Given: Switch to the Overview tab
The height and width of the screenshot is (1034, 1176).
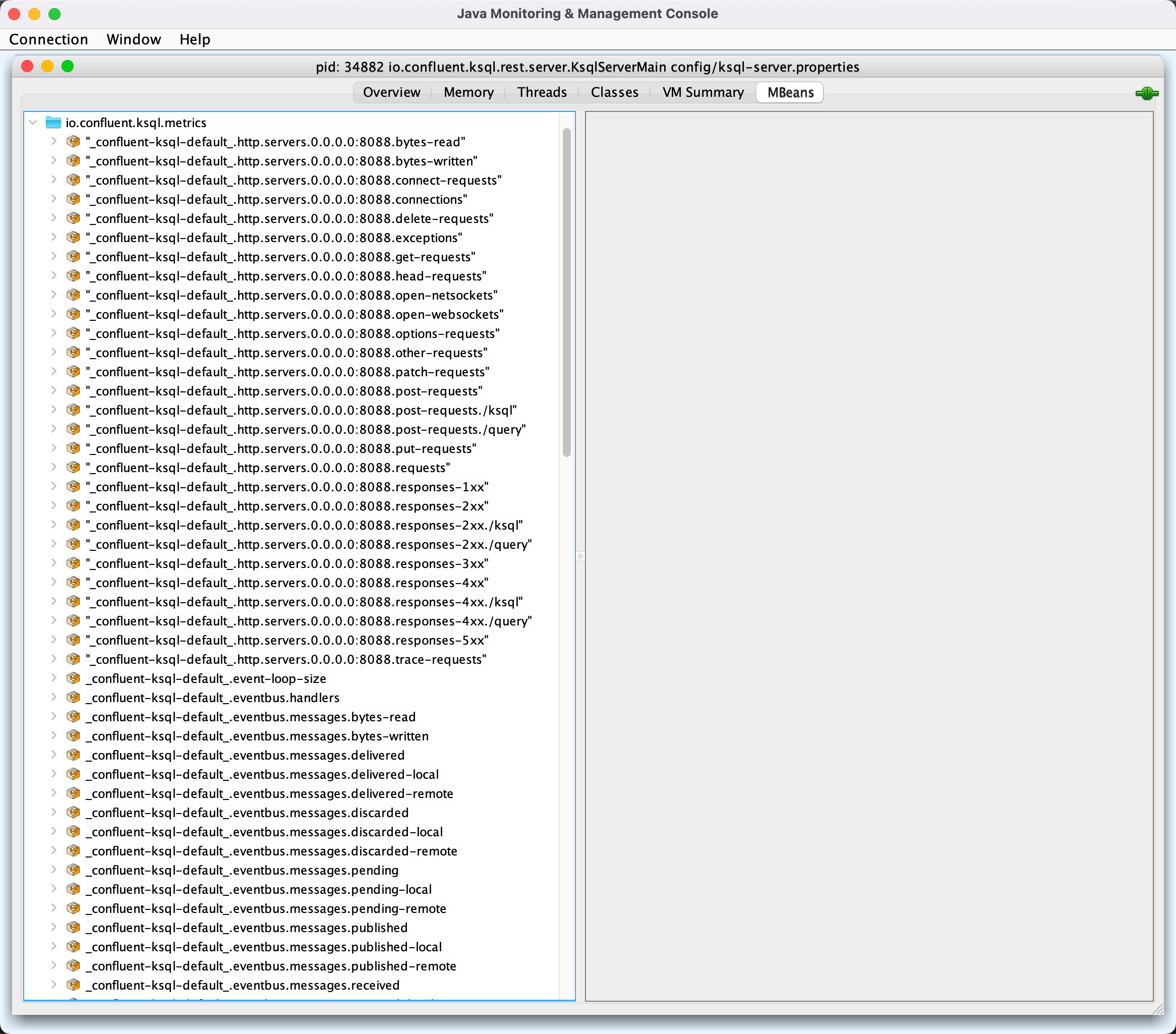Looking at the screenshot, I should [392, 91].
